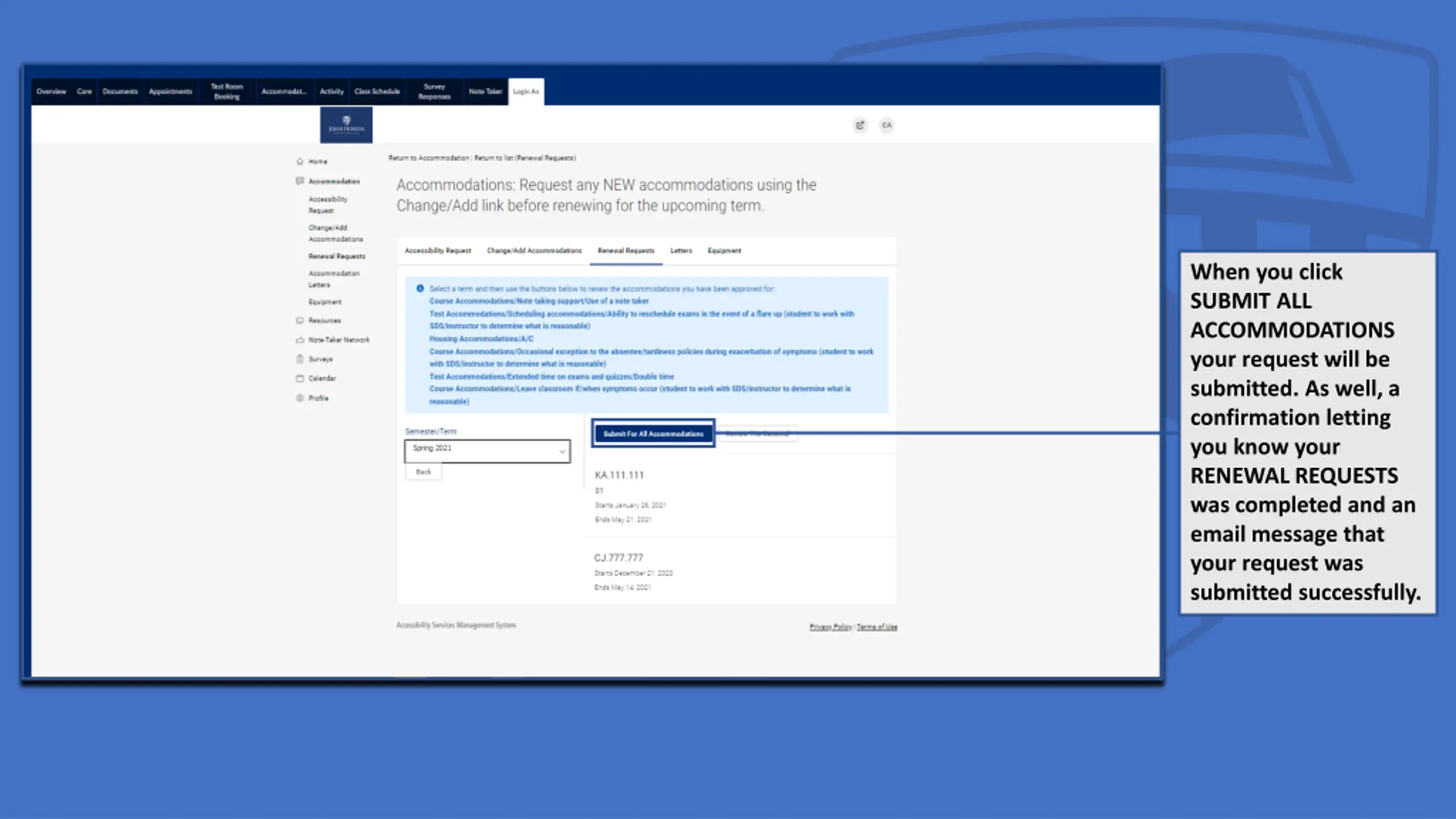Screen dimensions: 1456x819
Task: Click the Home label in sidebar
Action: 318,162
